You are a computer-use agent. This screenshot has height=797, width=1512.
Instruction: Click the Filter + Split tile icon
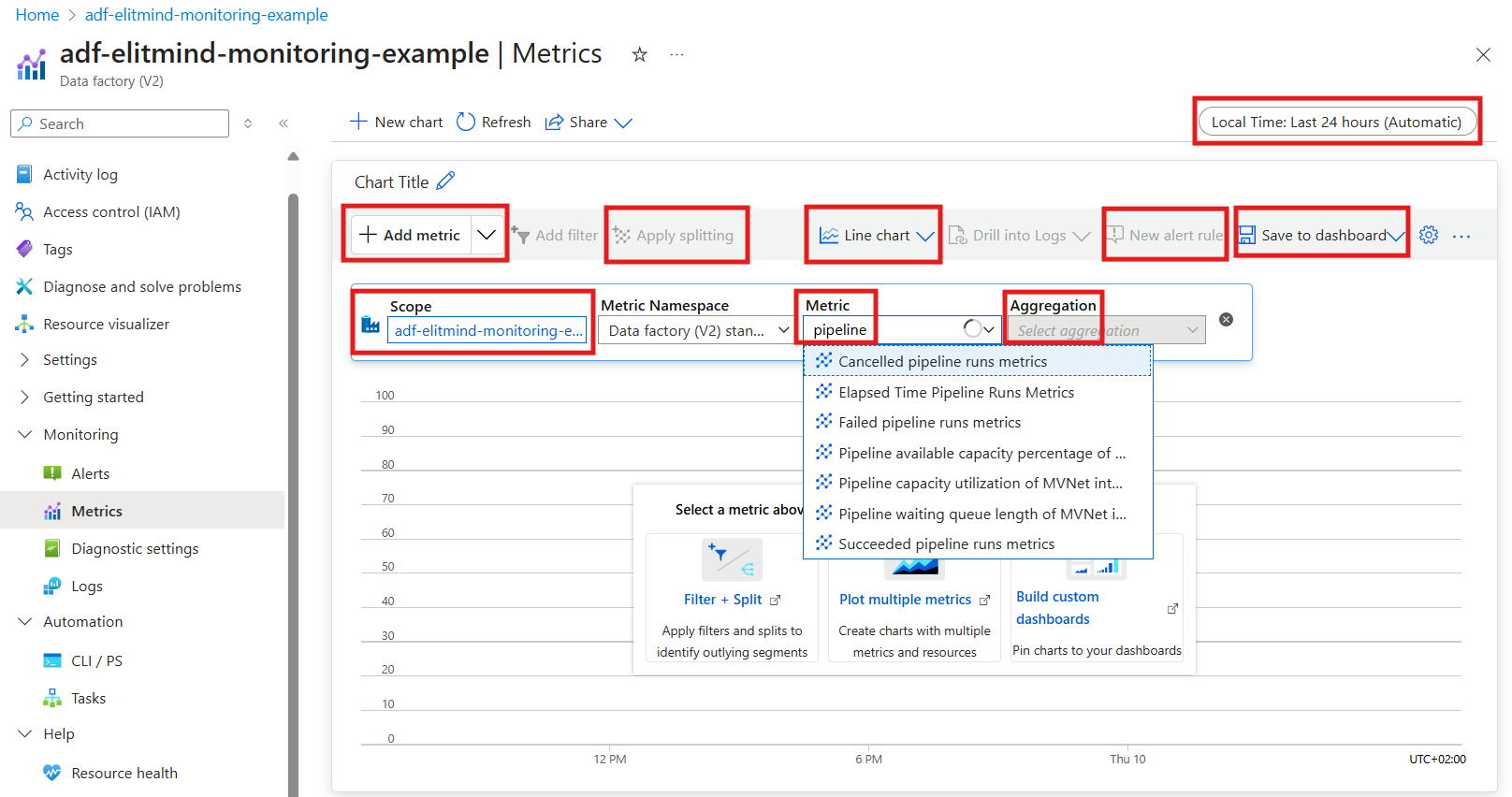tap(732, 559)
